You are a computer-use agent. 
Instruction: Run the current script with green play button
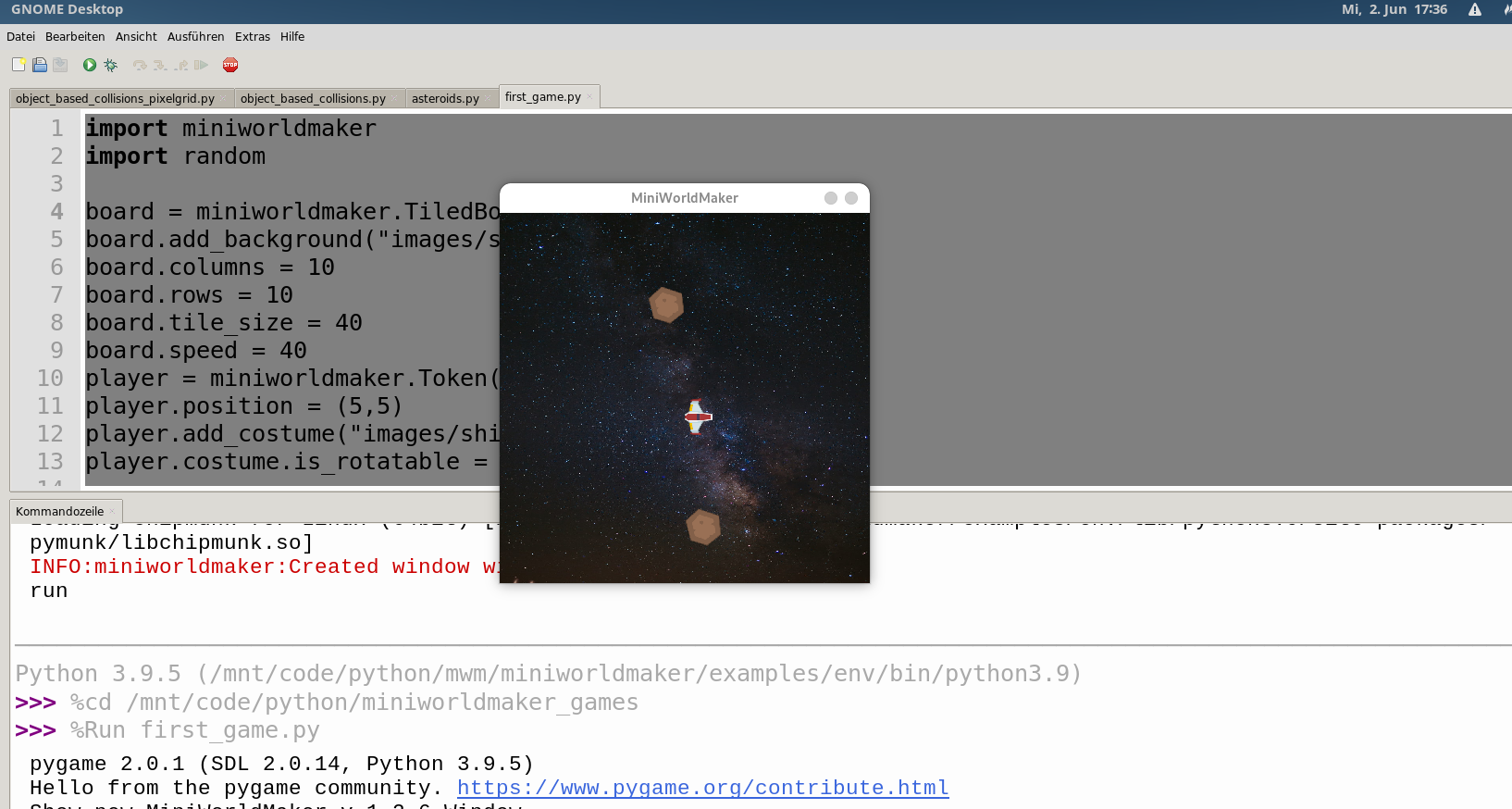tap(90, 65)
